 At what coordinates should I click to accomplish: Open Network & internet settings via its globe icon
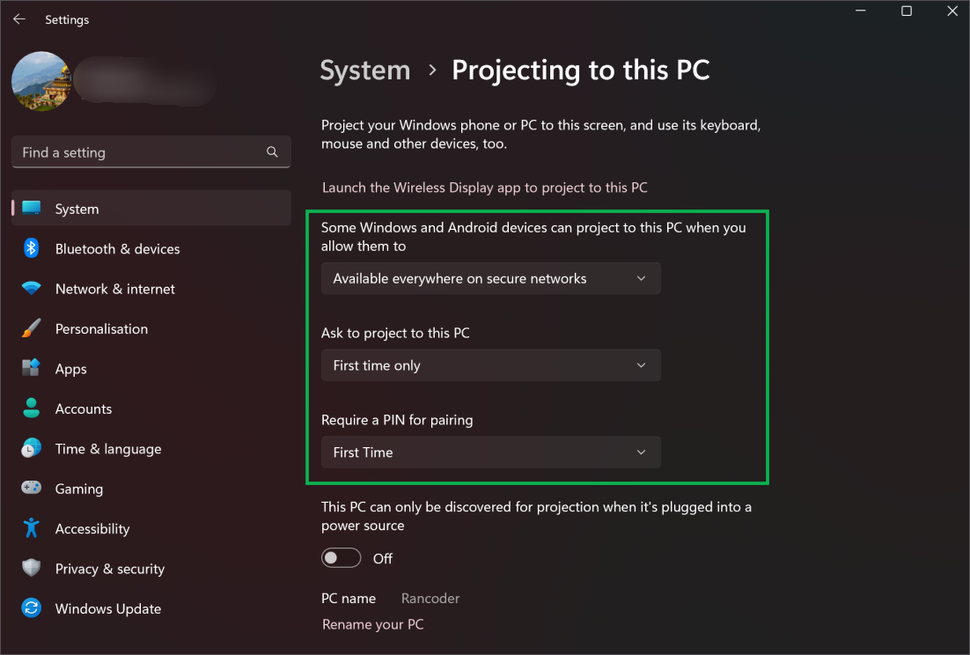coord(29,288)
